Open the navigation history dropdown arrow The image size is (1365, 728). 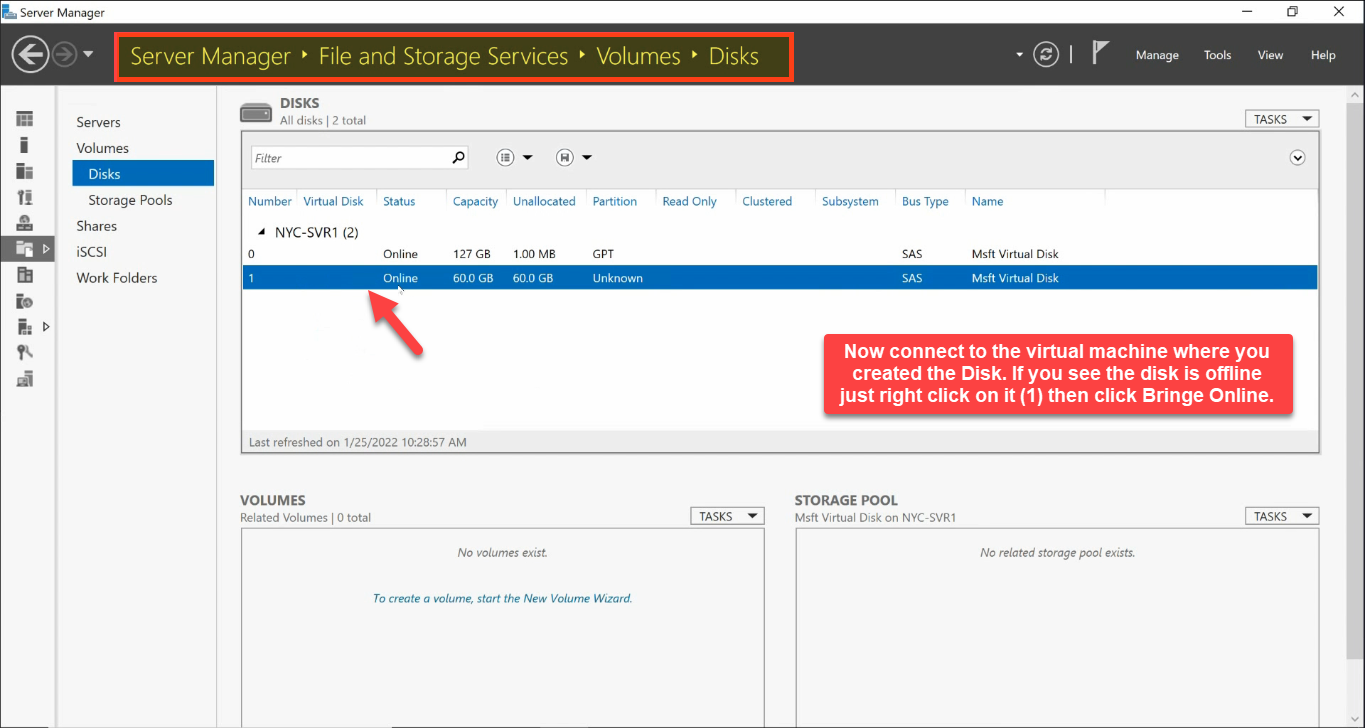click(x=88, y=54)
